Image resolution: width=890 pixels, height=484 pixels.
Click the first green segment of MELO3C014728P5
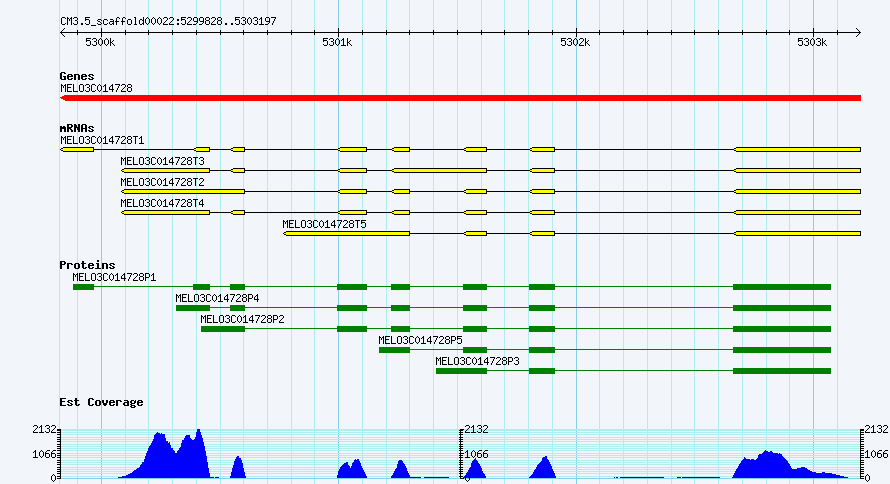click(x=394, y=350)
